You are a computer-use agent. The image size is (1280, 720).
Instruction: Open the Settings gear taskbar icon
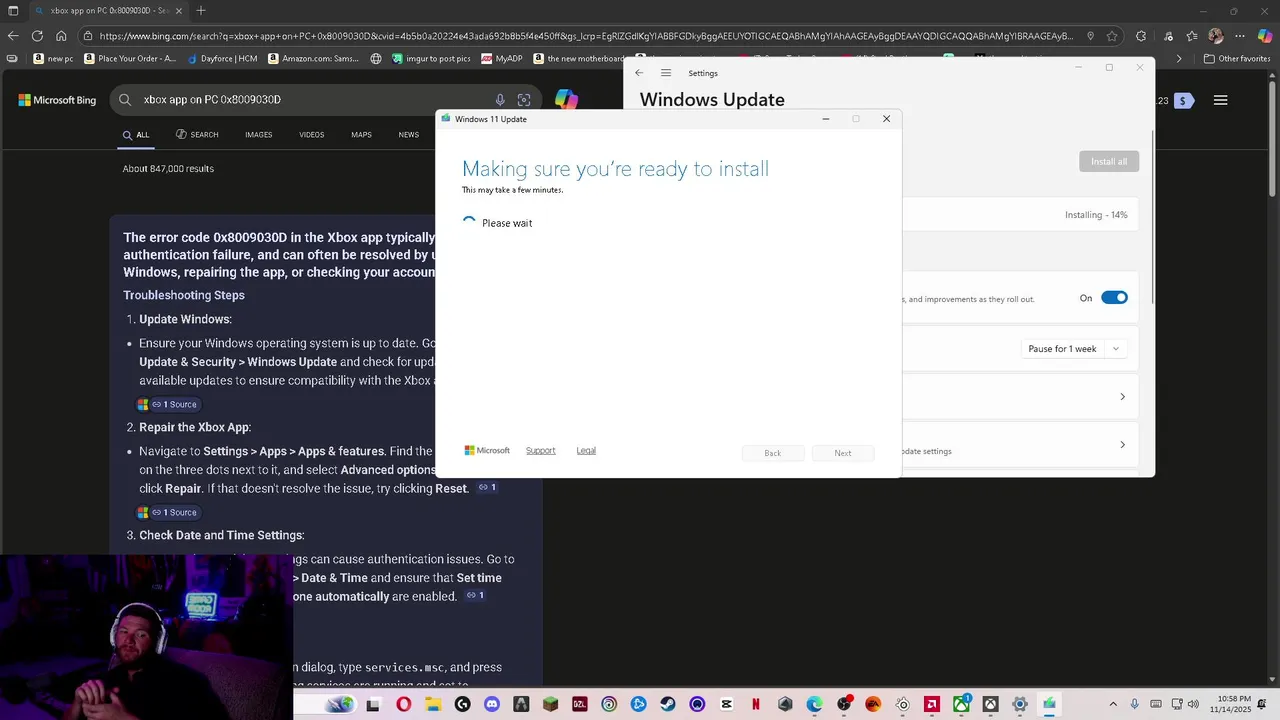tap(1020, 704)
